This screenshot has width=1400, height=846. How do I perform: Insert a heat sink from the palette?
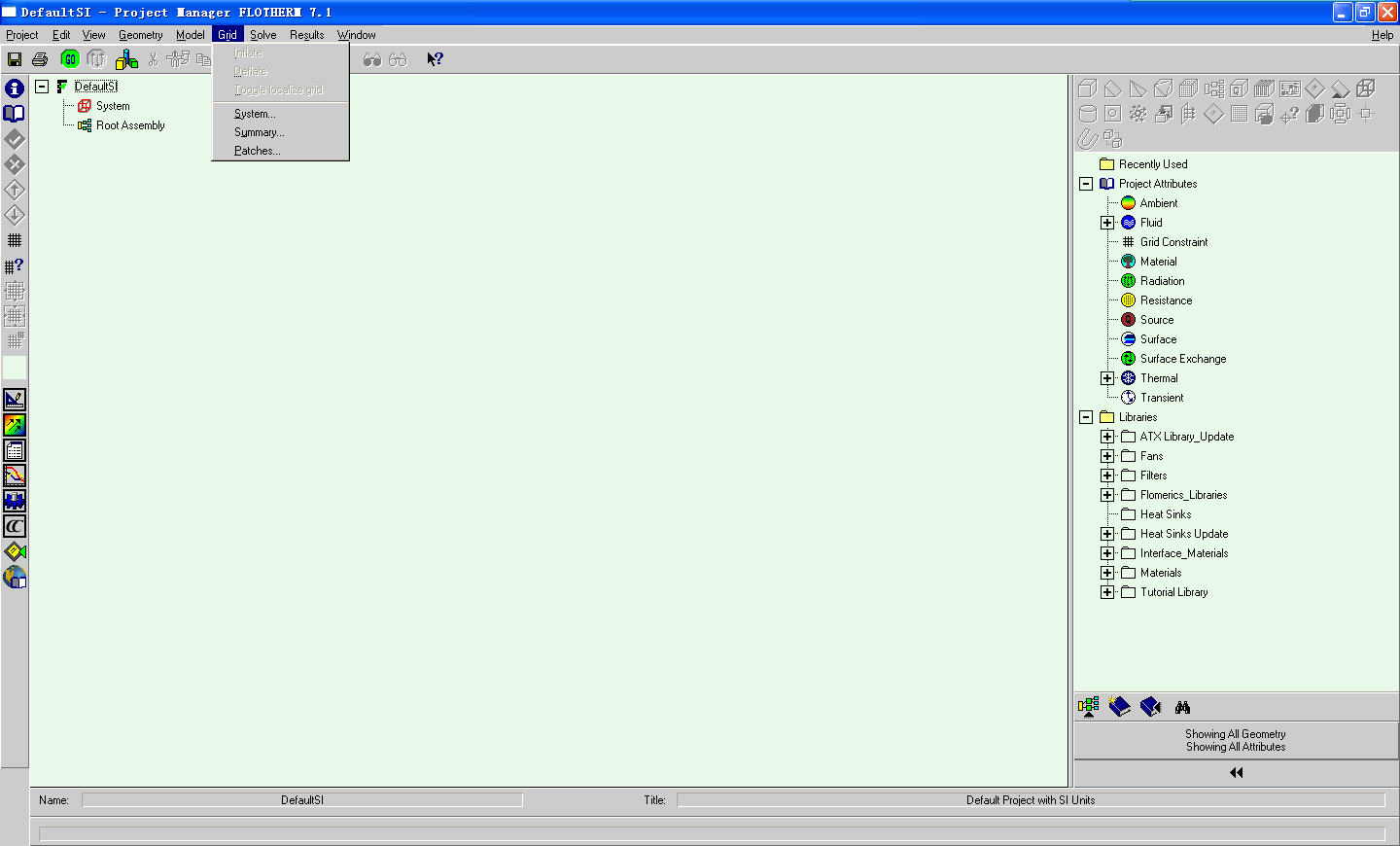click(x=1264, y=88)
